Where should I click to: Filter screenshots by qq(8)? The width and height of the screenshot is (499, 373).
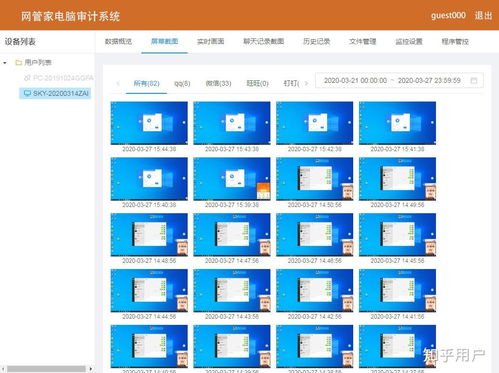pos(182,83)
